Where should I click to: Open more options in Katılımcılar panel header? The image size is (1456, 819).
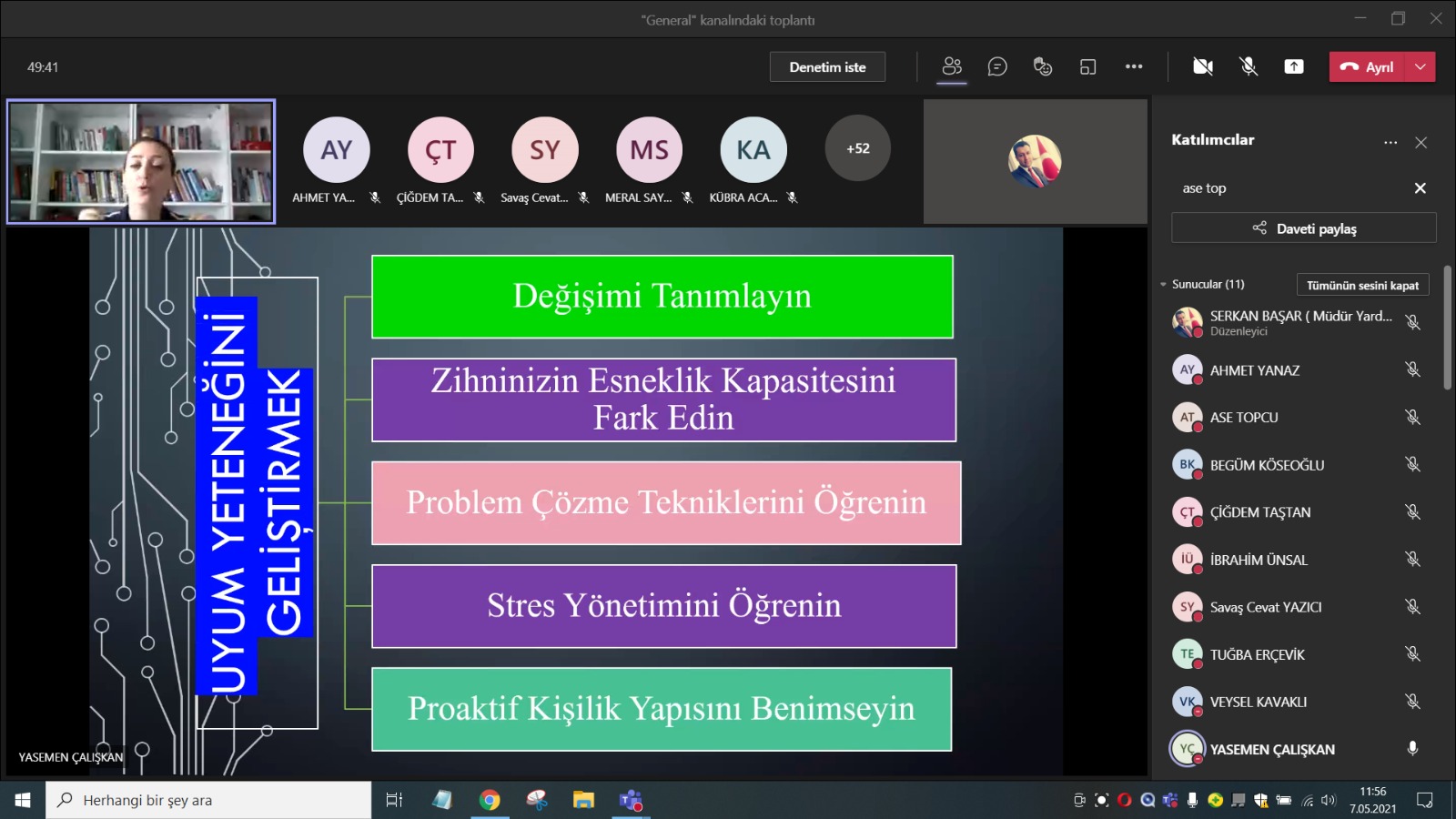point(1390,142)
